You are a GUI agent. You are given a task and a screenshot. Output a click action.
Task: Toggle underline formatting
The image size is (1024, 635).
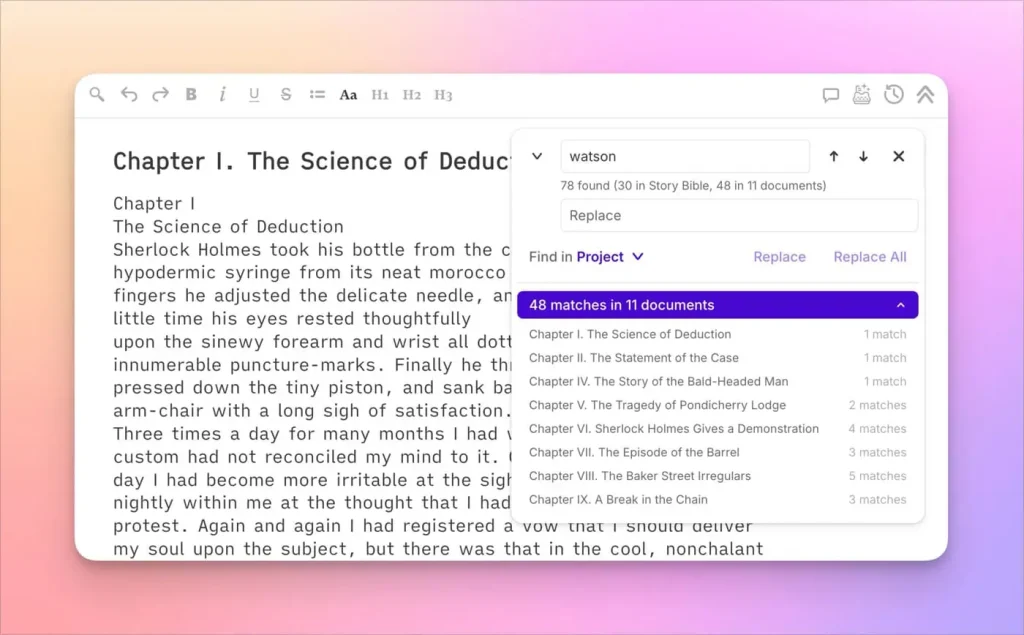(x=254, y=94)
